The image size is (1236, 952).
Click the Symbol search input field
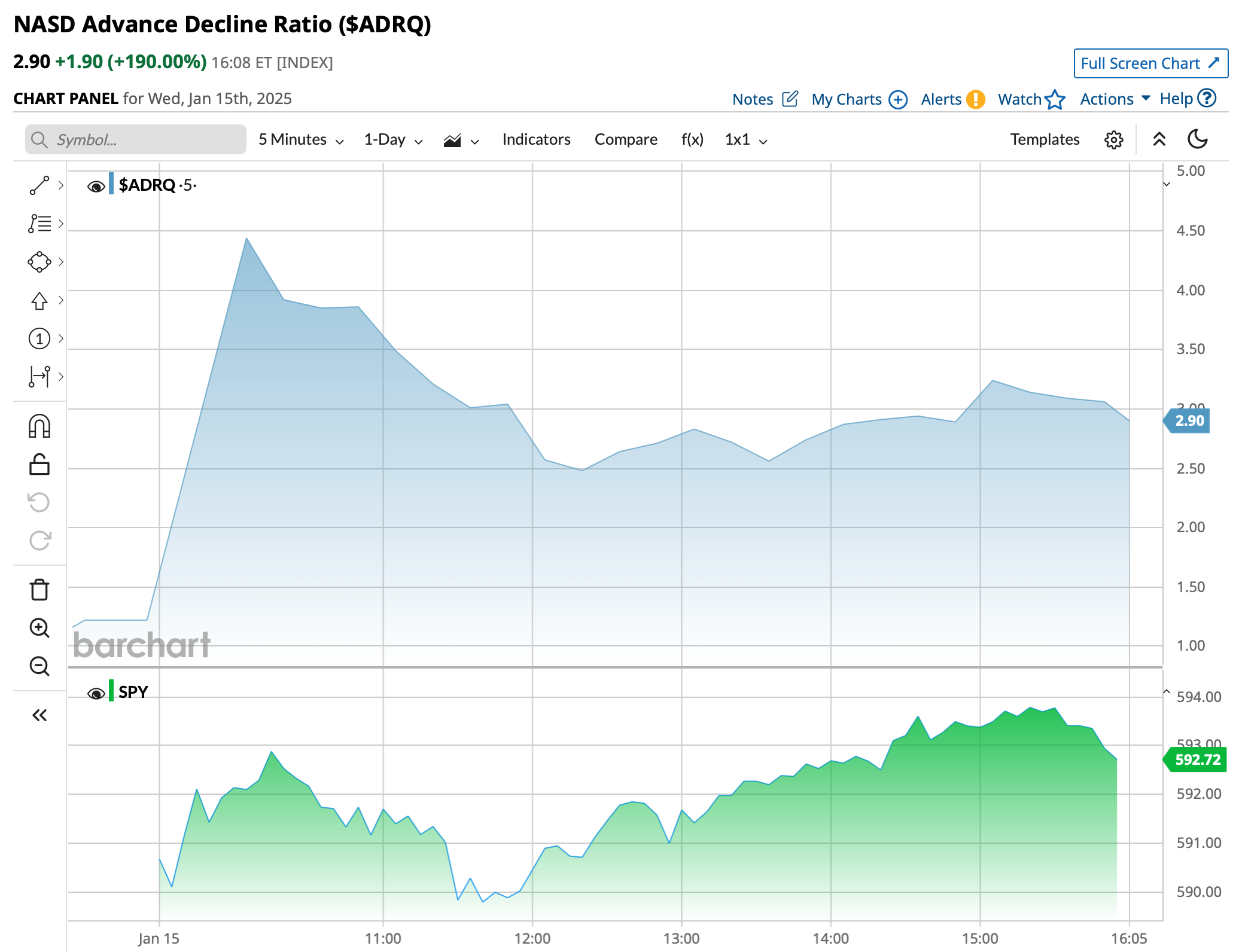click(x=136, y=140)
